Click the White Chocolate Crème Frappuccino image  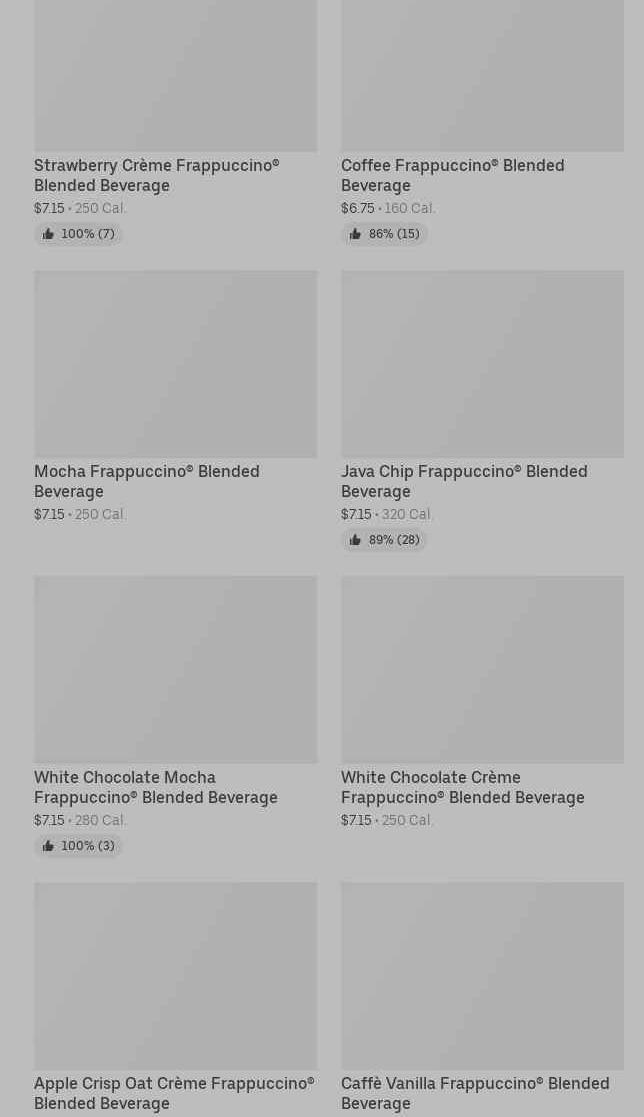click(482, 670)
